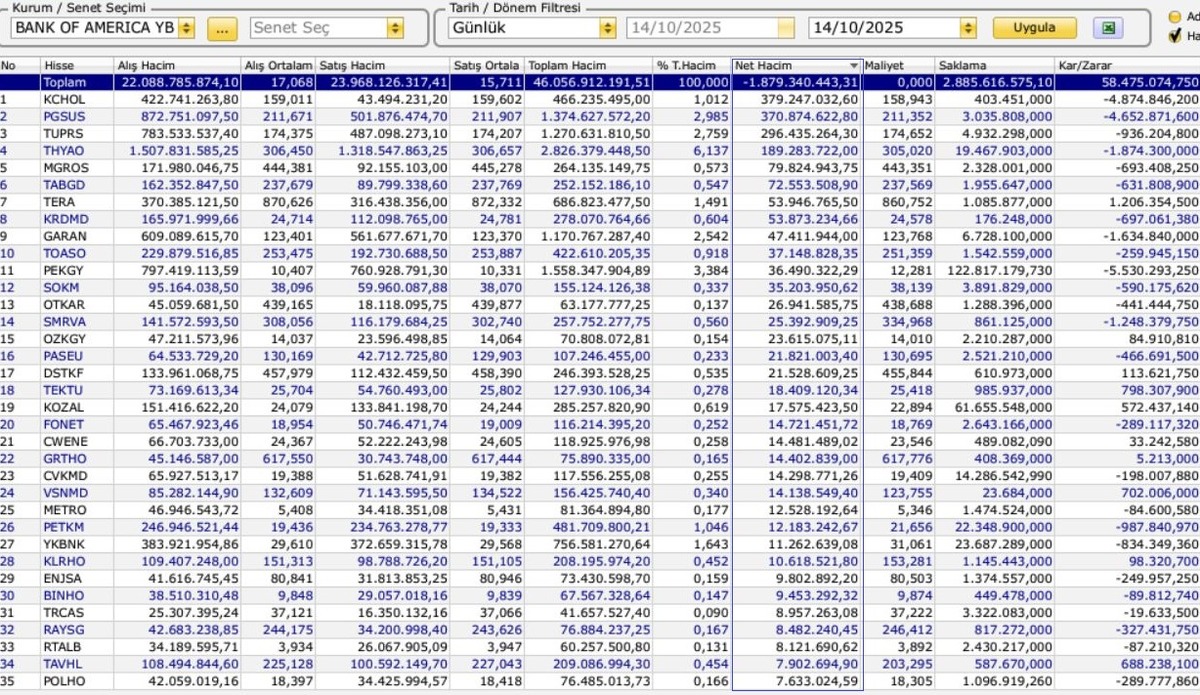Select the THYAO stock row
The image size is (1200, 695).
click(600, 151)
